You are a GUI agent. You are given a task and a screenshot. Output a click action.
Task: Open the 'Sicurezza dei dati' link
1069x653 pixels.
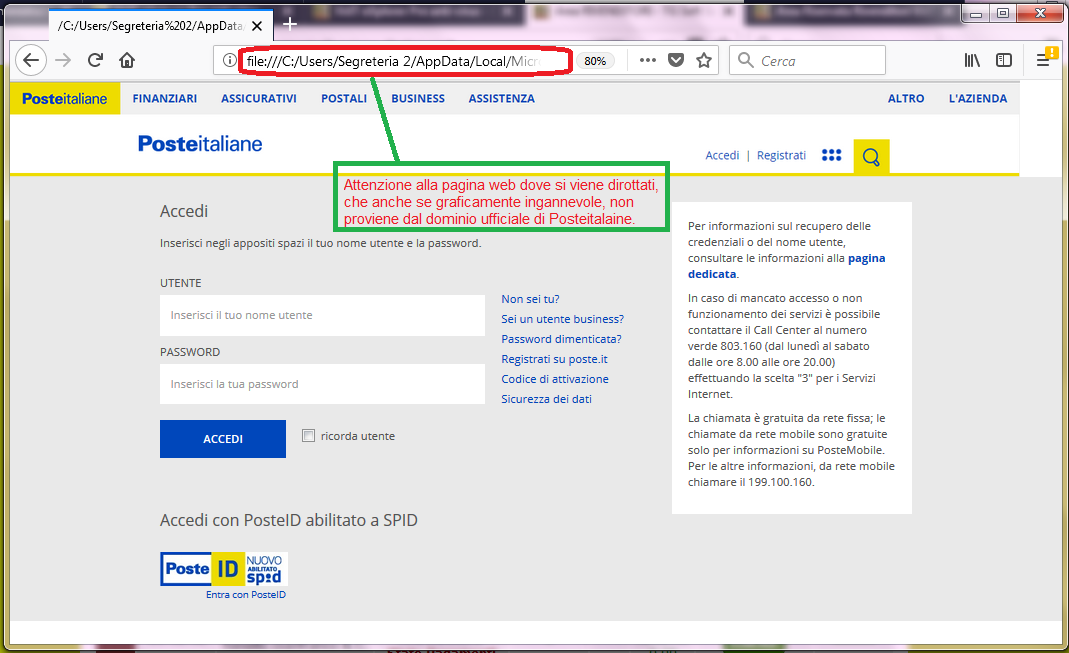pos(546,399)
